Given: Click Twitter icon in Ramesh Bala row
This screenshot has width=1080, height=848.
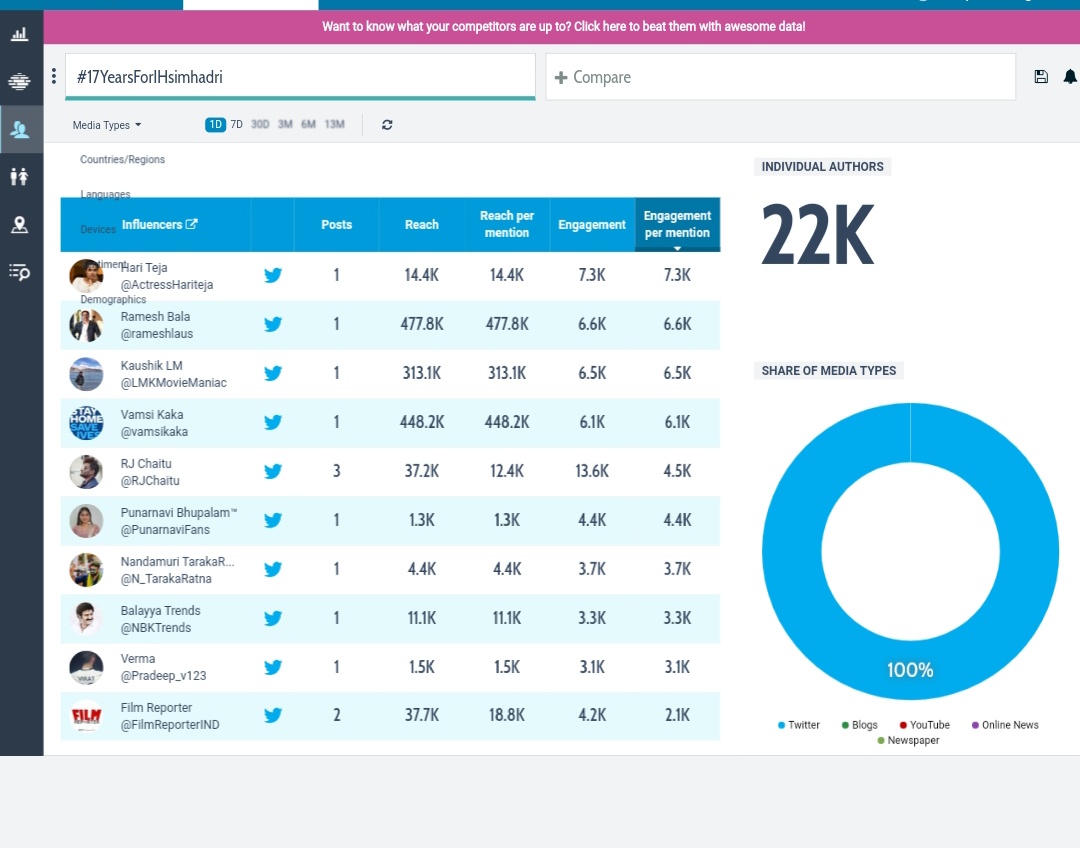Looking at the screenshot, I should pyautogui.click(x=273, y=324).
